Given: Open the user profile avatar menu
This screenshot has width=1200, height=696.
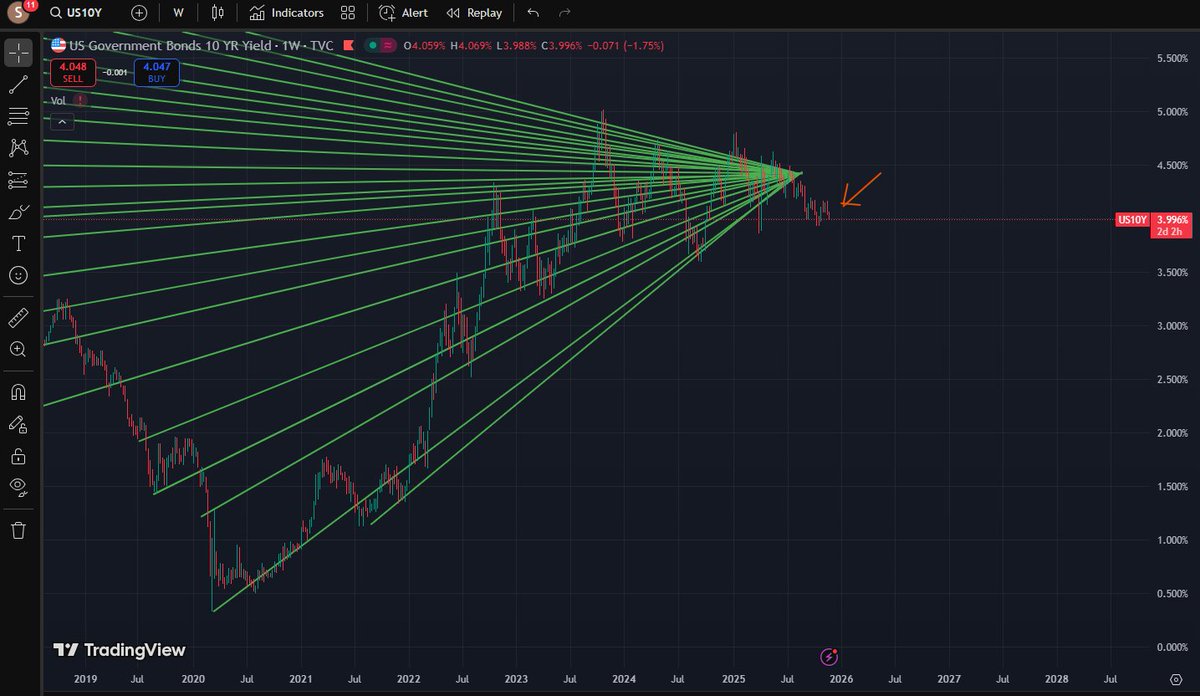Looking at the screenshot, I should coord(20,14).
